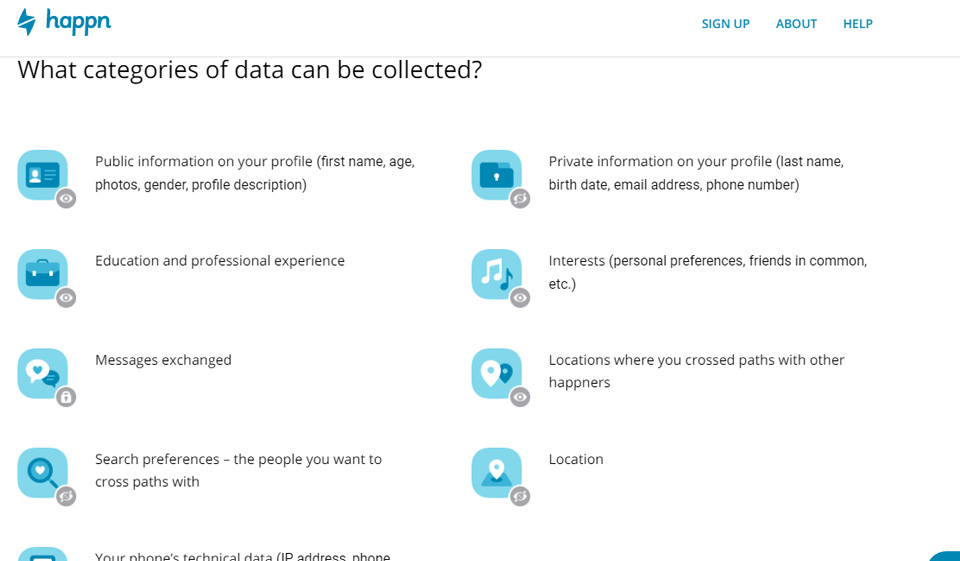960x561 pixels.
Task: Click the lock badge on messages icon
Action: pyautogui.click(x=66, y=397)
